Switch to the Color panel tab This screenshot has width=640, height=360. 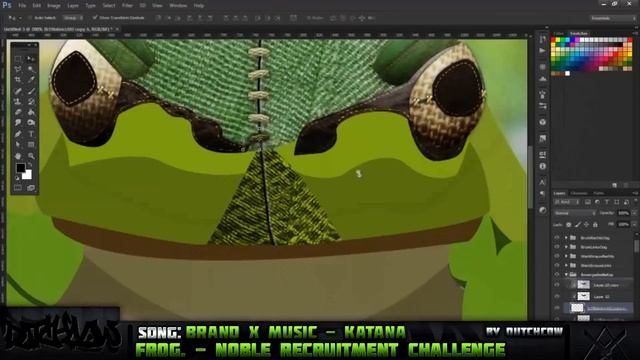[x=558, y=33]
